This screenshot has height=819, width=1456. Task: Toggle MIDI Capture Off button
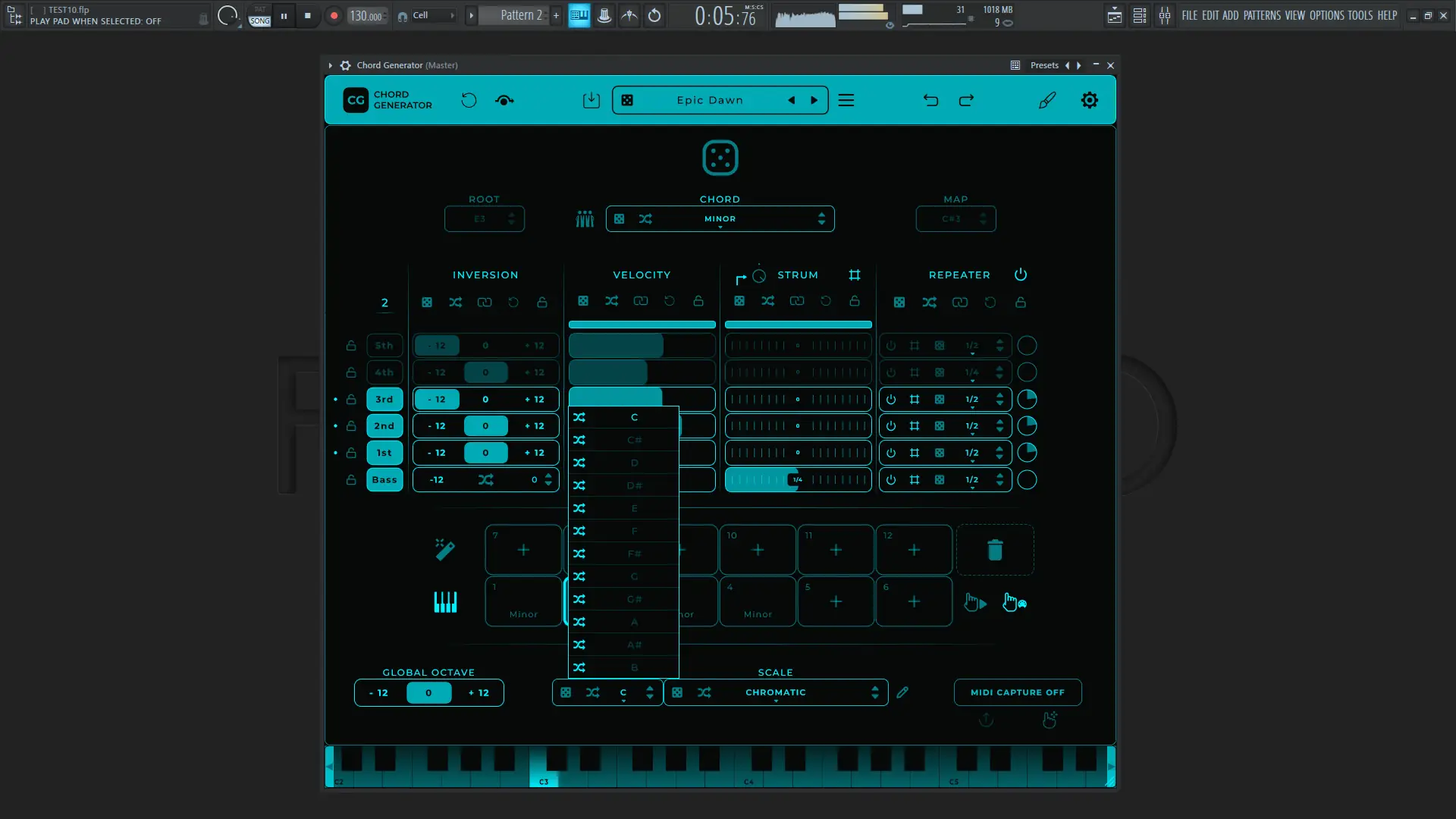coord(1017,692)
